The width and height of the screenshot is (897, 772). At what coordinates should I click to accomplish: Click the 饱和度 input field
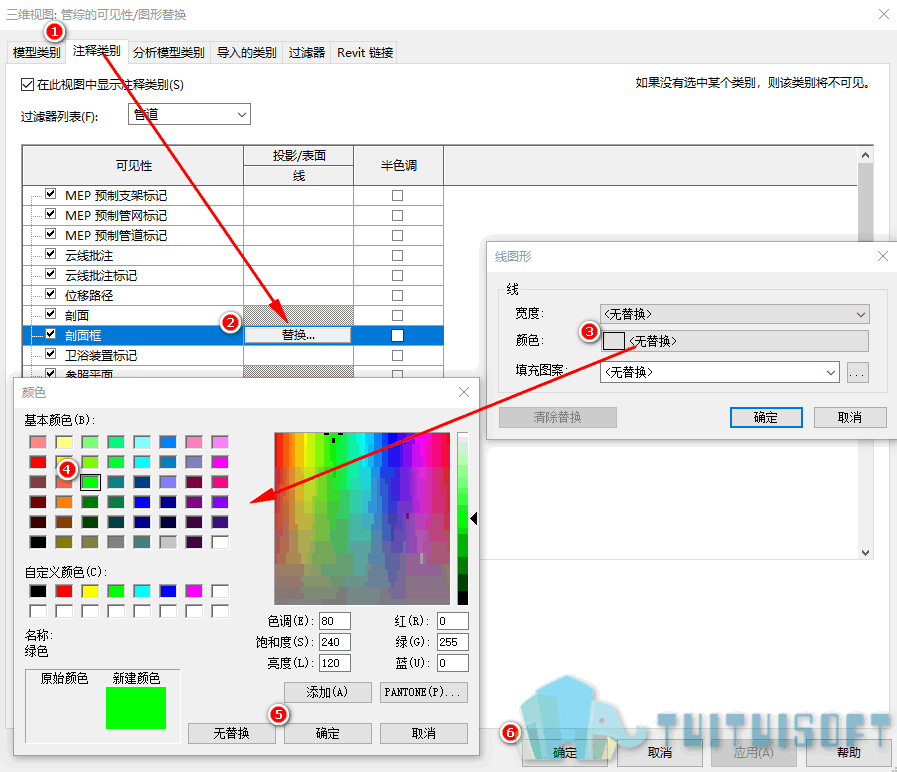click(335, 642)
